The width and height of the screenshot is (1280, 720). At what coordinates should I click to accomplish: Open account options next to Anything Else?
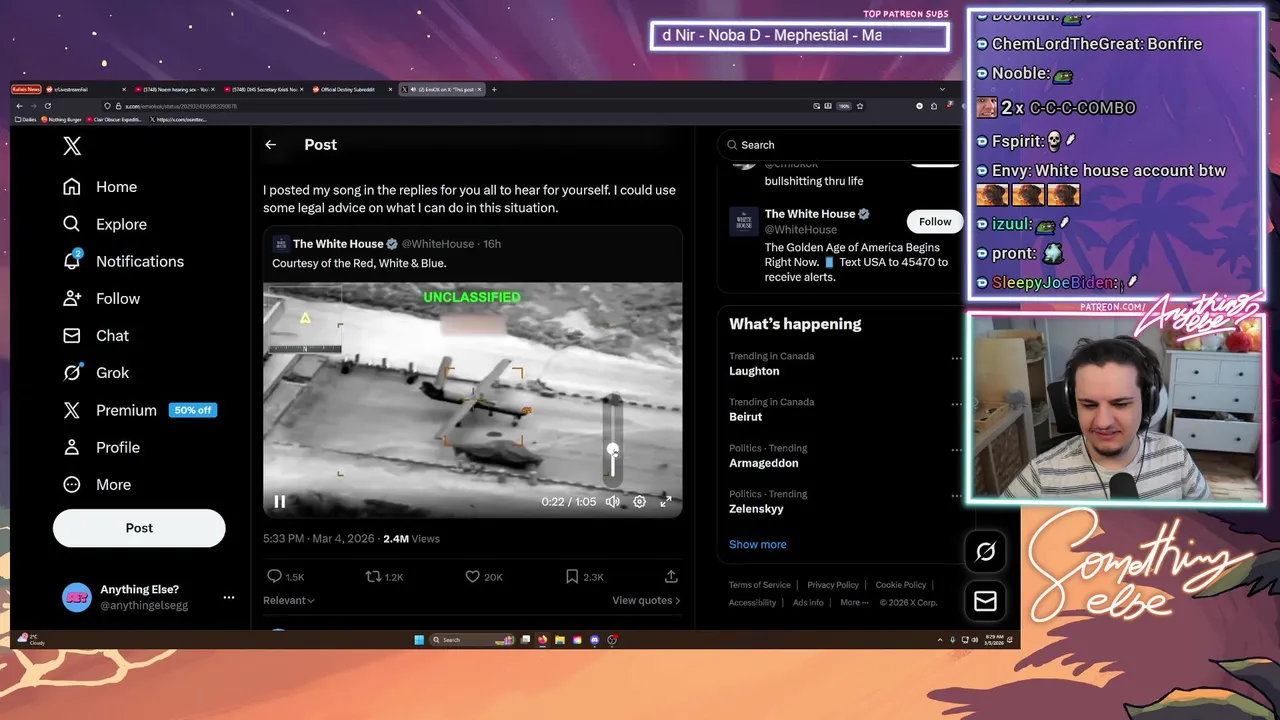tap(229, 597)
